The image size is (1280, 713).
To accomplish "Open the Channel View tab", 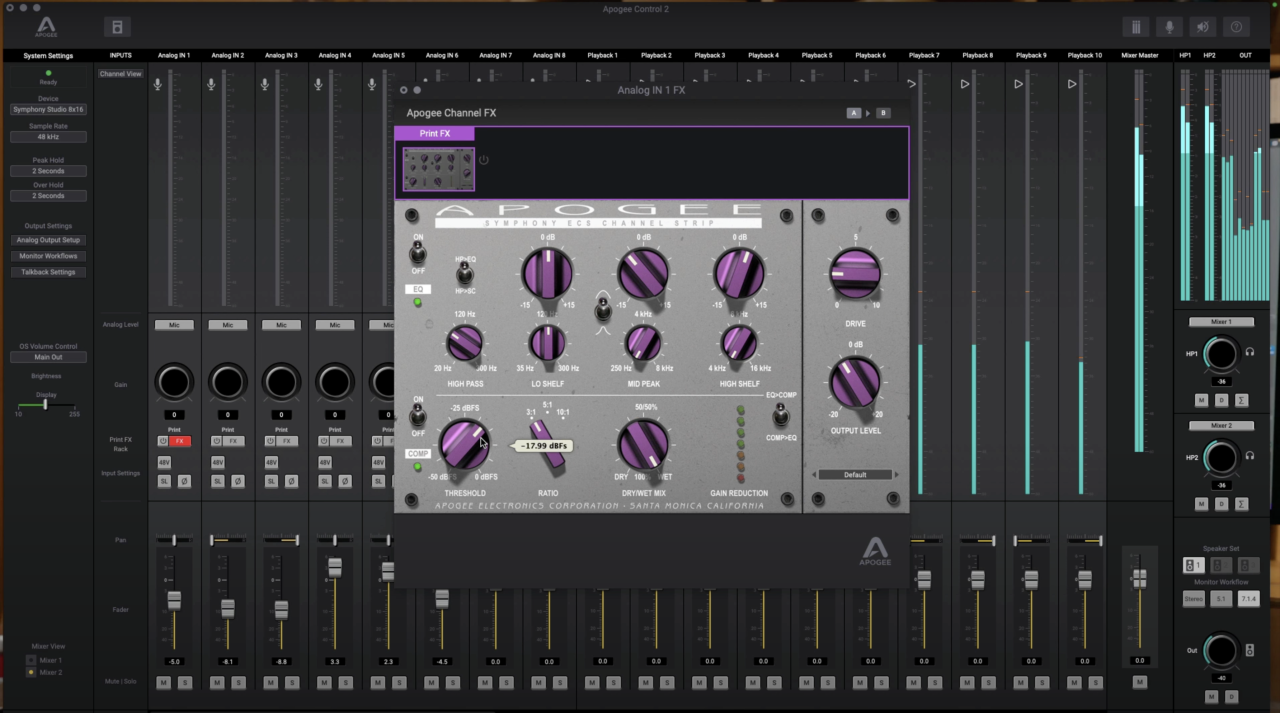I will [120, 74].
